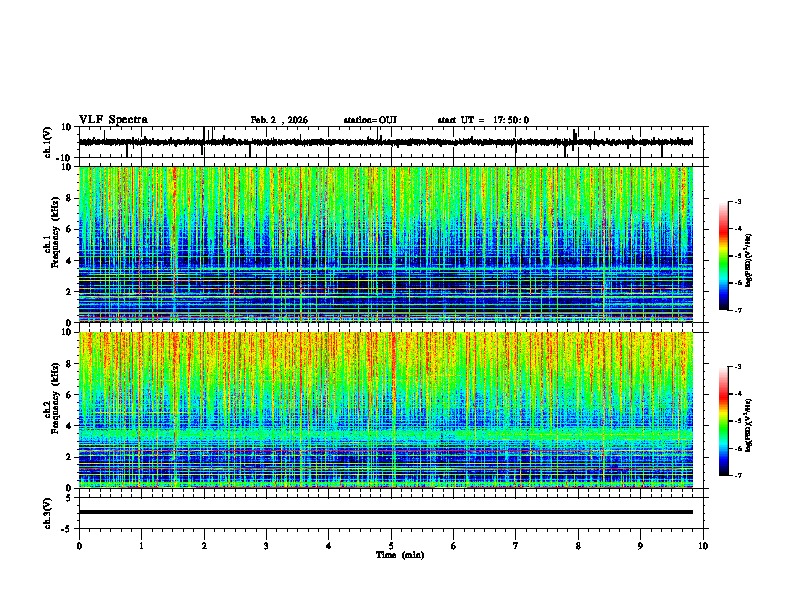Click the "-7" label on ch.2 color bar
This screenshot has width=792, height=612.
click(738, 475)
